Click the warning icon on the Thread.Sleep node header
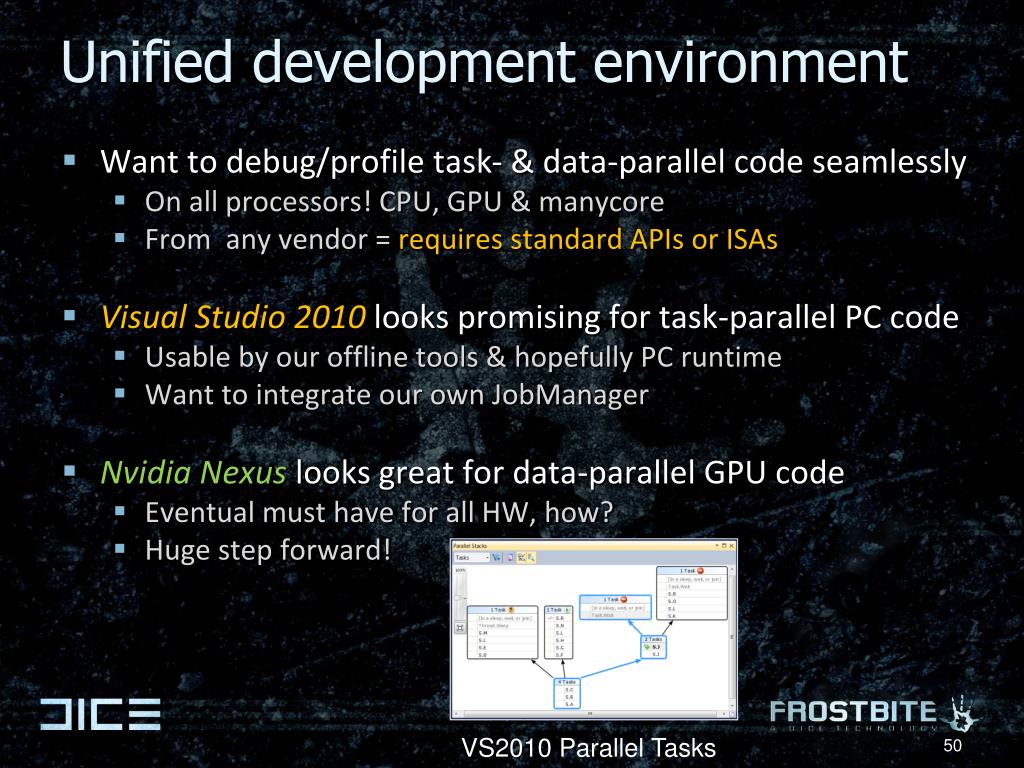This screenshot has height=768, width=1024. click(x=511, y=610)
